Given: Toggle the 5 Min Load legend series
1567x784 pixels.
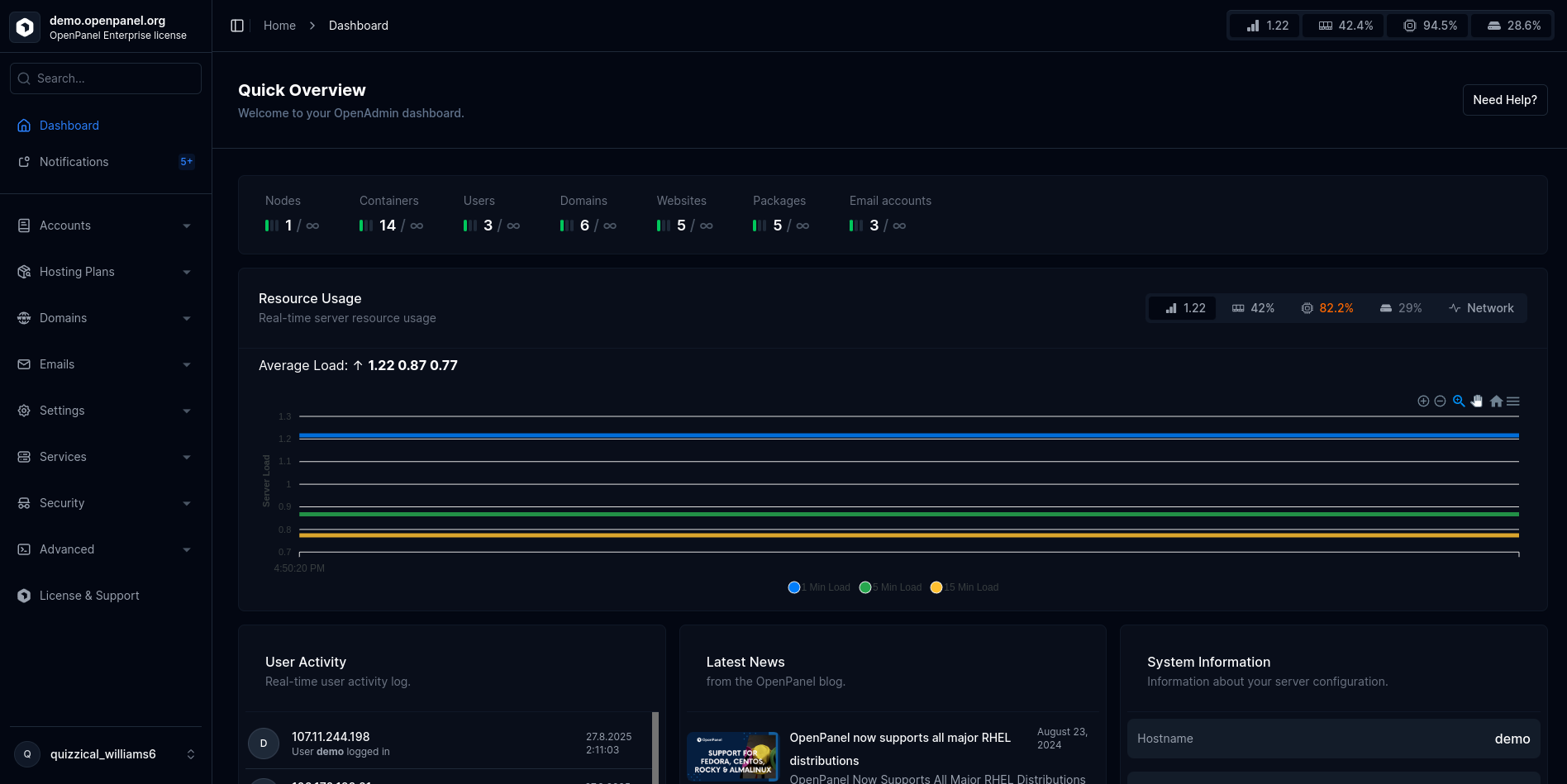Looking at the screenshot, I should [891, 587].
